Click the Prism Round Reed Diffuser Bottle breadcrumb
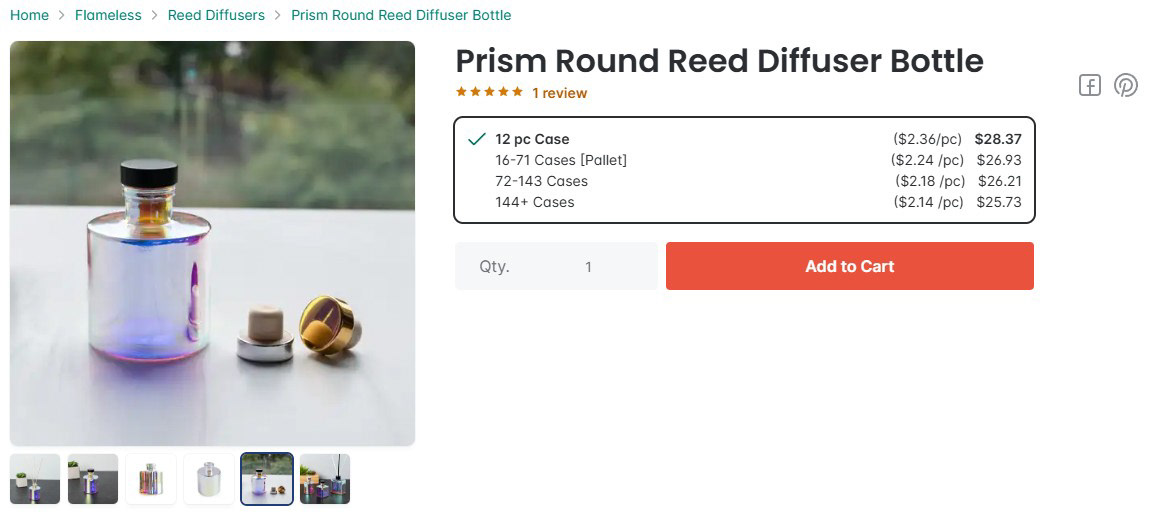 click(x=401, y=15)
